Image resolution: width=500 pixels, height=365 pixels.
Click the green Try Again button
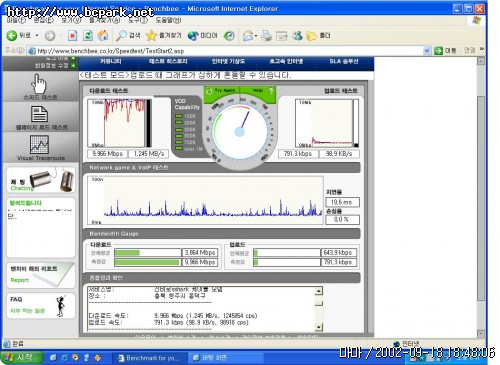pyautogui.click(x=222, y=91)
